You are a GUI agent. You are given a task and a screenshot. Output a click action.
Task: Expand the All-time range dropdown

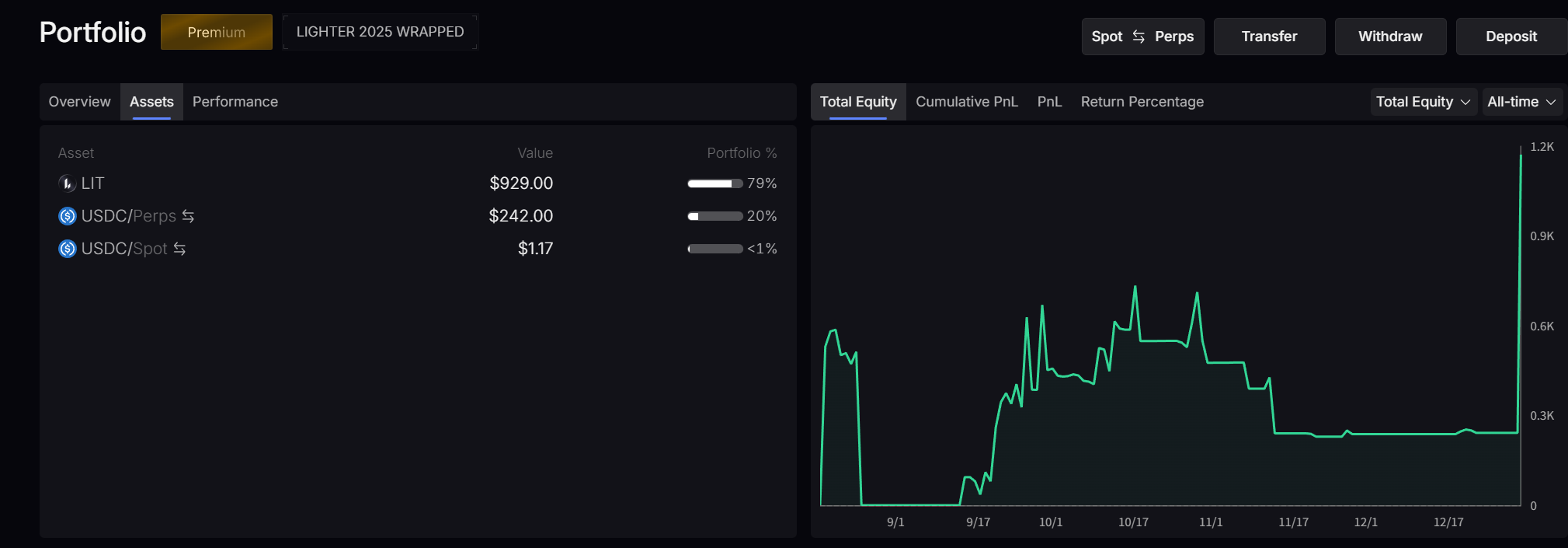coord(1521,102)
